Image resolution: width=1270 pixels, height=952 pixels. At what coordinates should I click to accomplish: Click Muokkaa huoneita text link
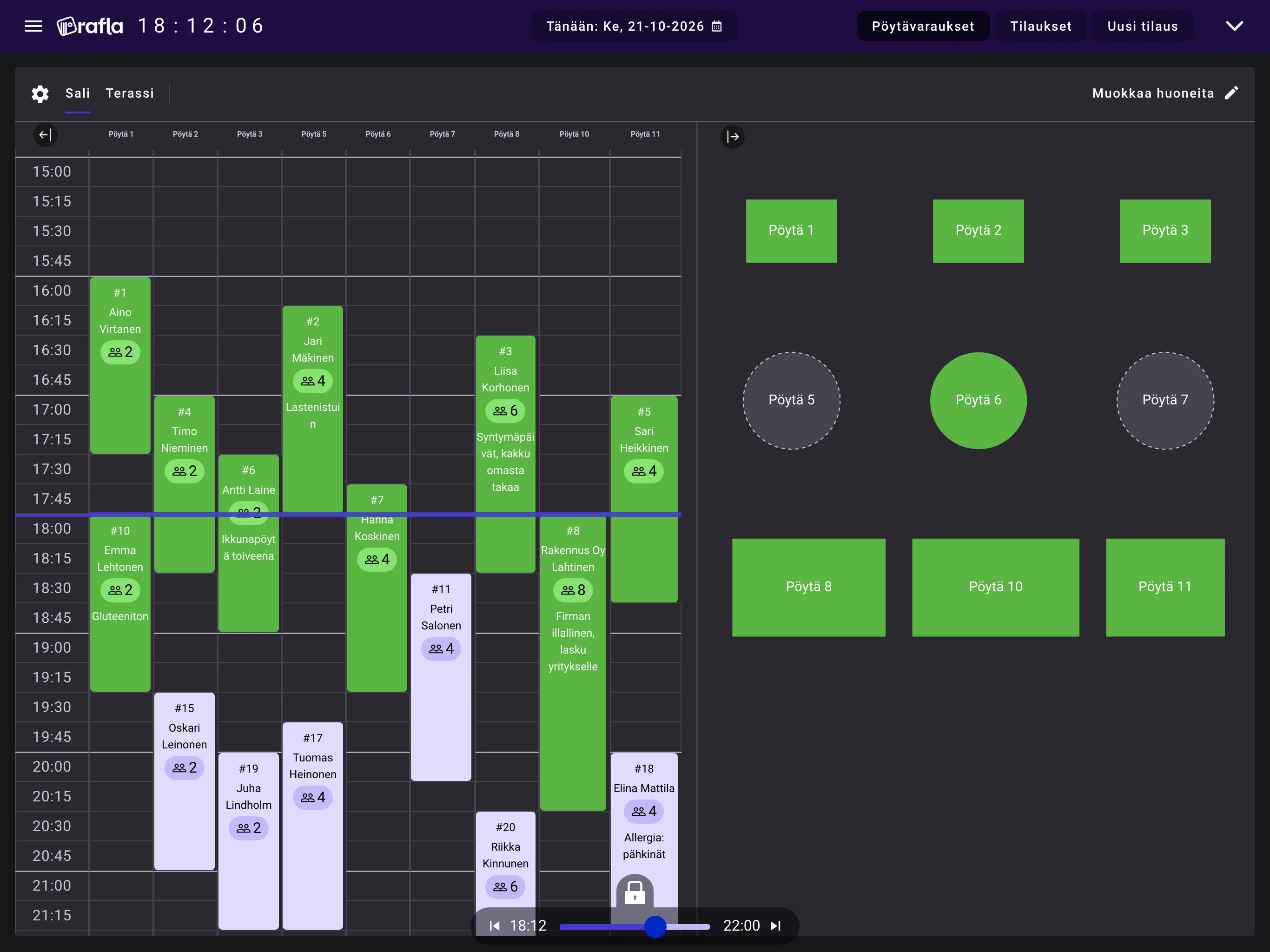pyautogui.click(x=1153, y=93)
